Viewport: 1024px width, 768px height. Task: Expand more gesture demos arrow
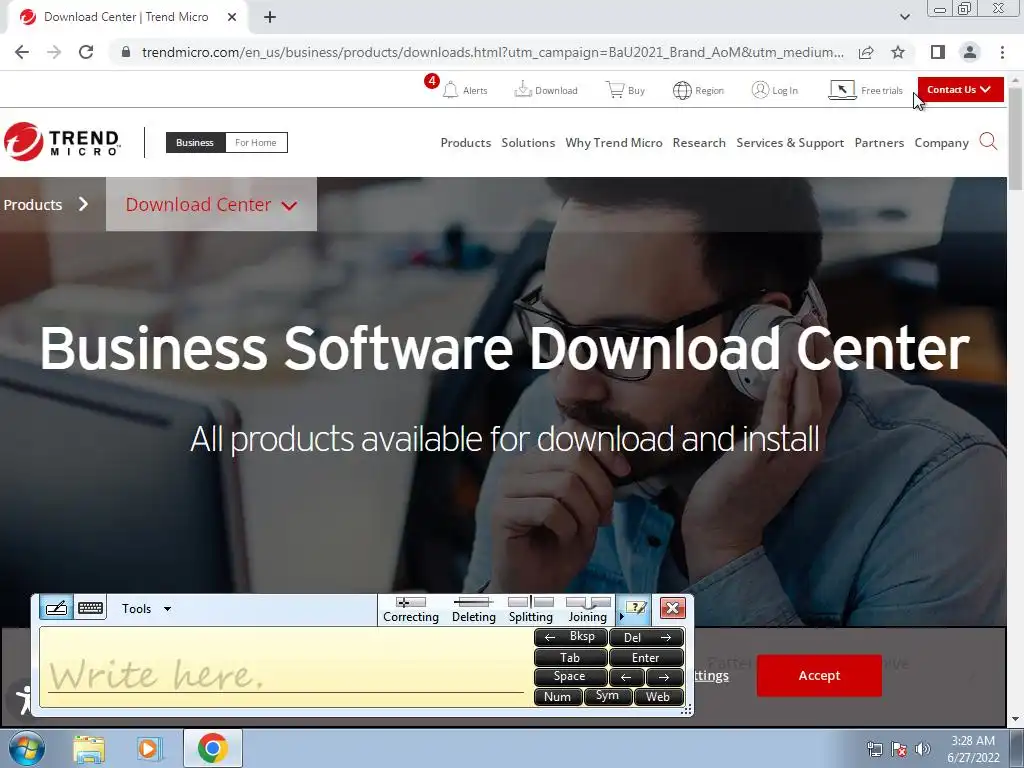622,616
